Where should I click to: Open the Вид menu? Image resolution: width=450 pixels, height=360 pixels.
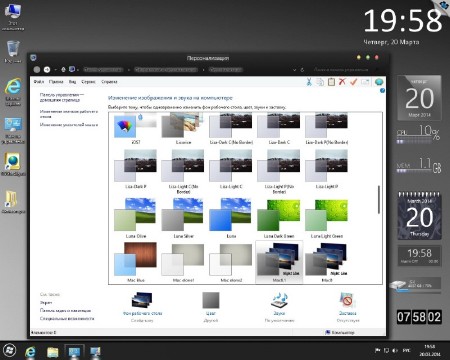pyautogui.click(x=72, y=82)
